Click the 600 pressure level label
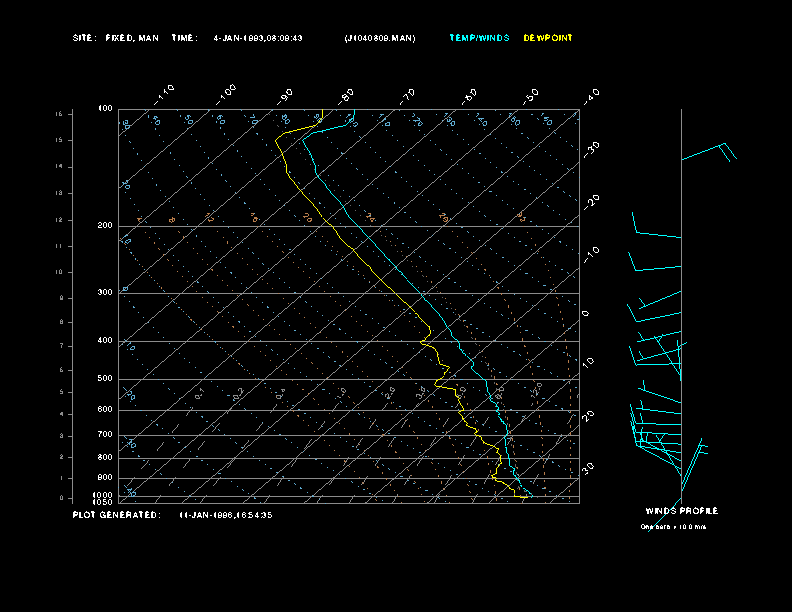This screenshot has width=792, height=612. pyautogui.click(x=106, y=410)
